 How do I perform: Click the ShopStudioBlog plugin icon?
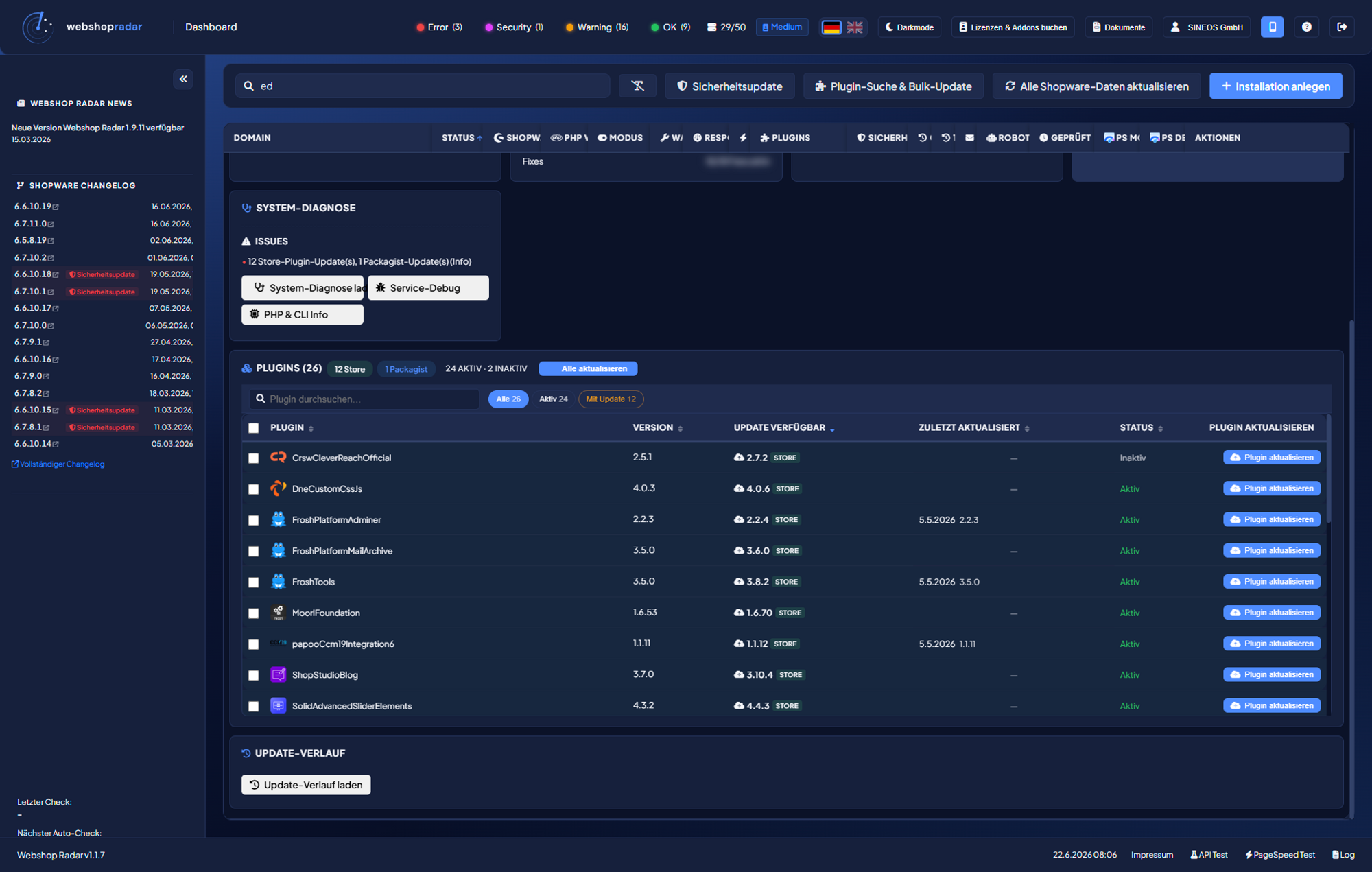pos(278,674)
